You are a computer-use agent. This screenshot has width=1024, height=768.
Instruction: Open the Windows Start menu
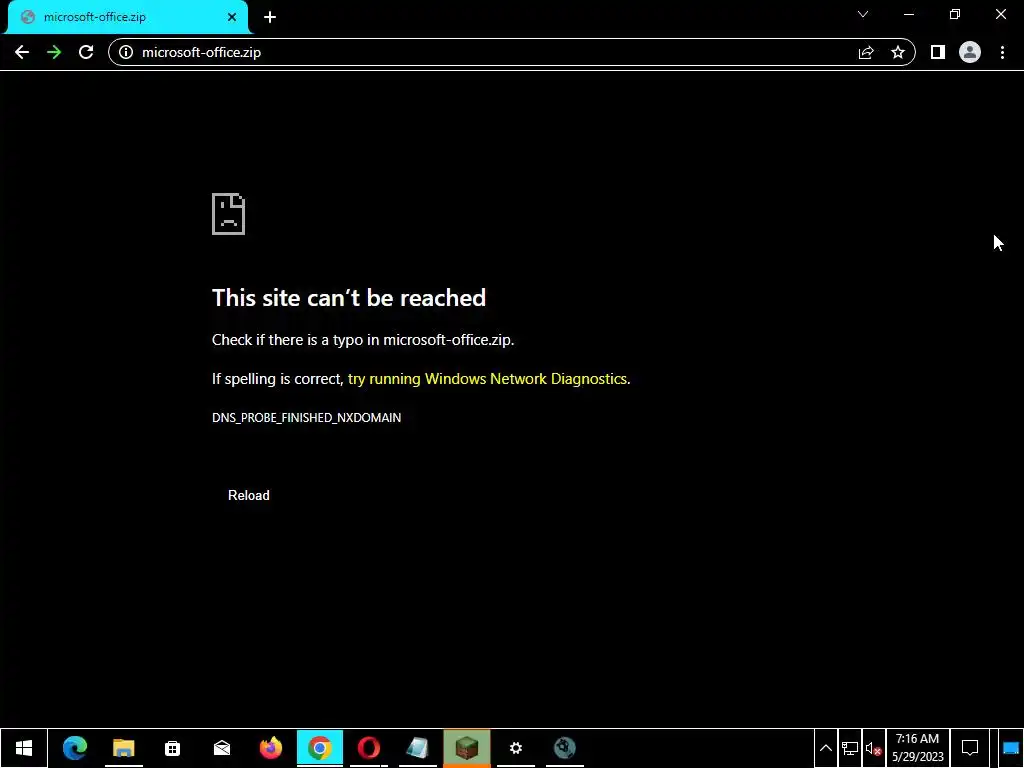[x=24, y=748]
